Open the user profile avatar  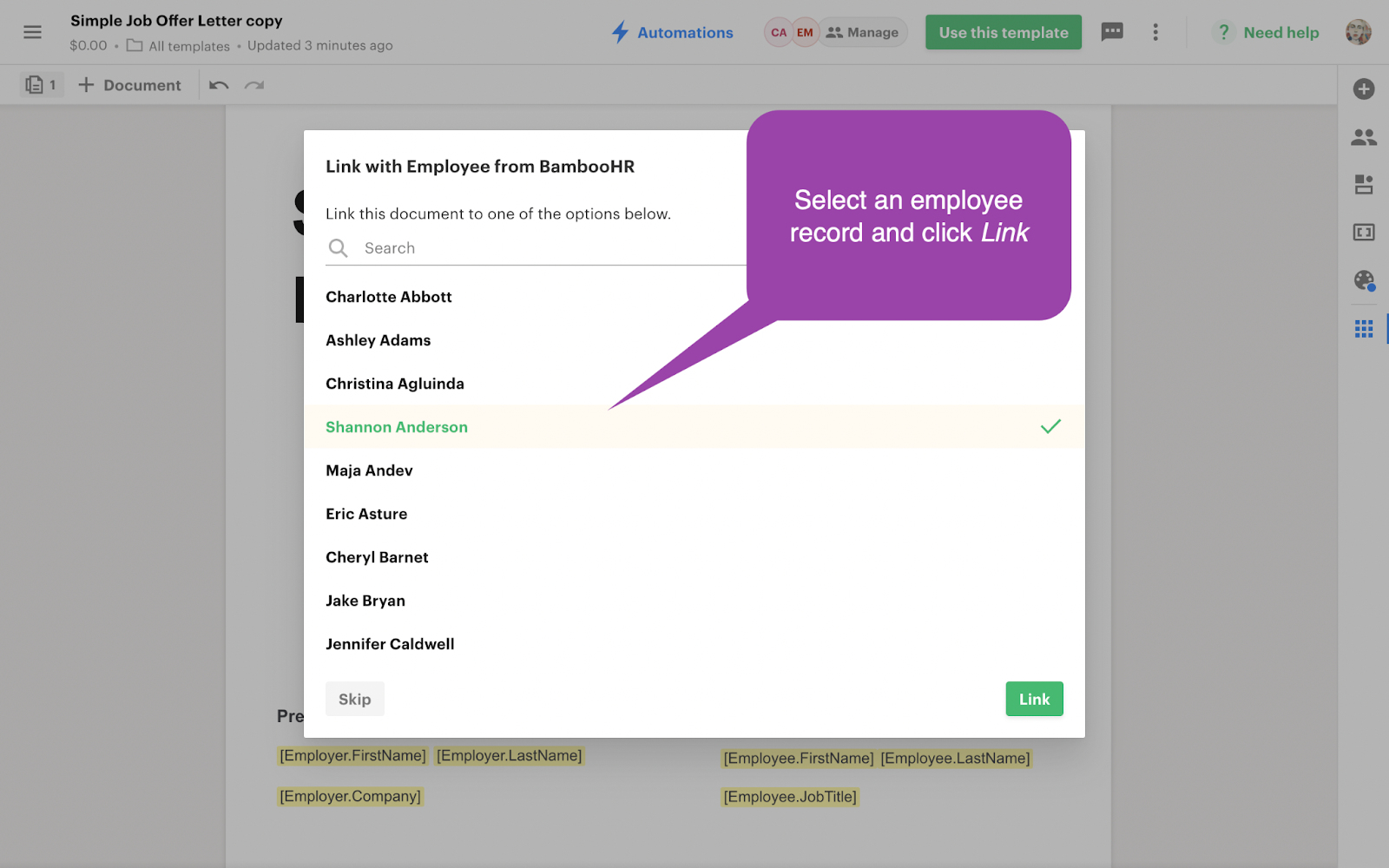tap(1359, 32)
